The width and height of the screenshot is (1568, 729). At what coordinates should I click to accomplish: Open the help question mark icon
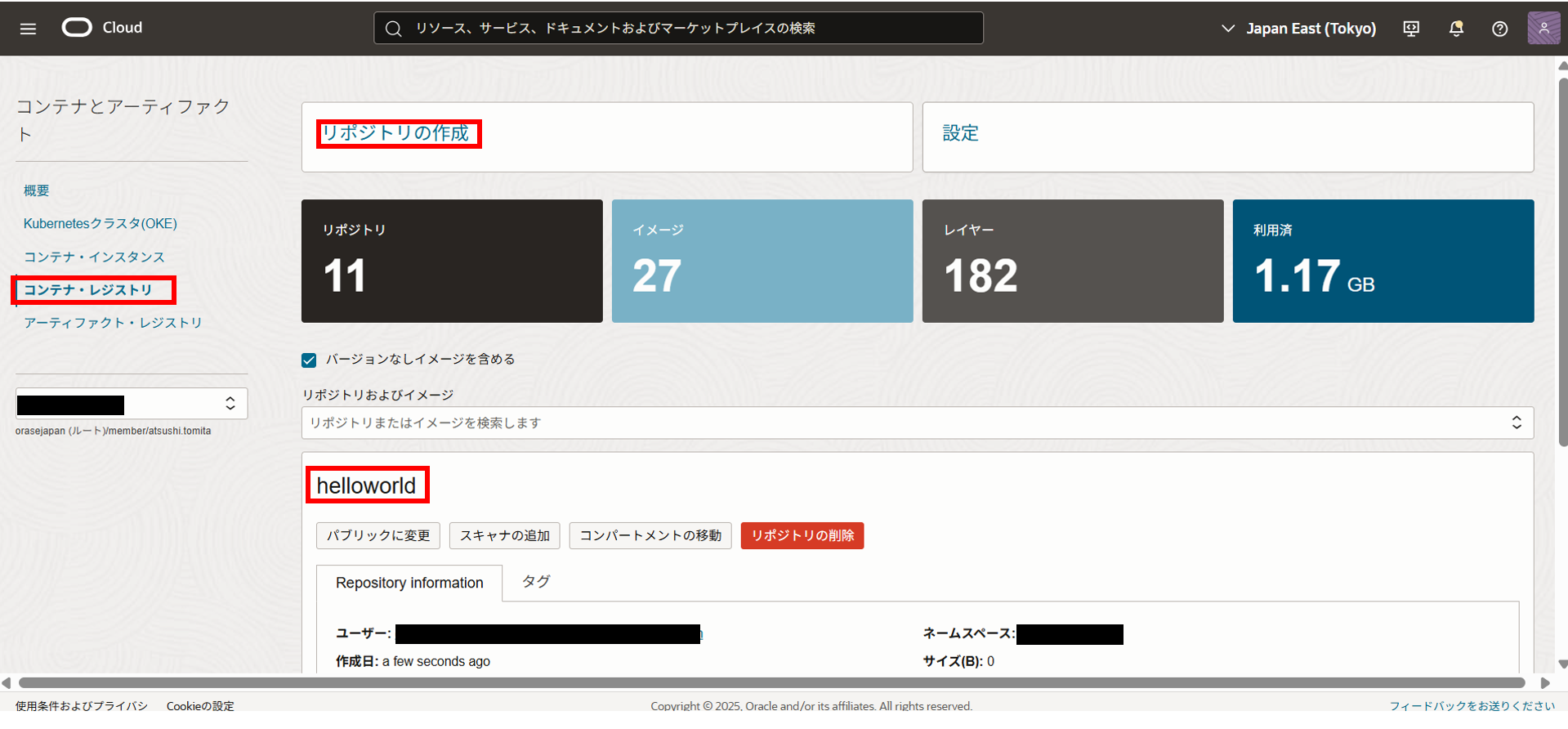coord(1499,29)
